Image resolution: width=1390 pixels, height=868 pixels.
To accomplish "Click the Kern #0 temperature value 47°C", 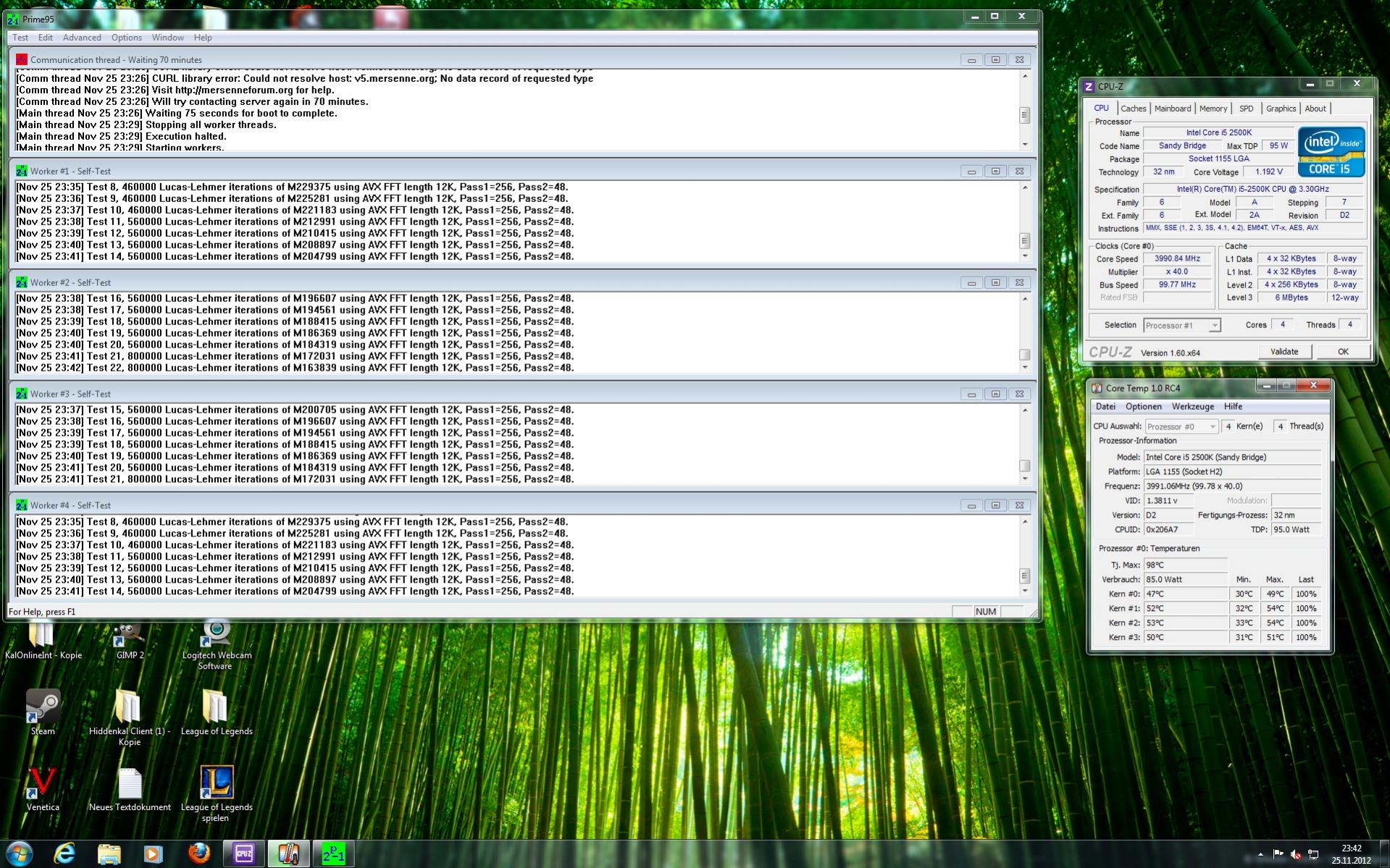I will [1186, 594].
